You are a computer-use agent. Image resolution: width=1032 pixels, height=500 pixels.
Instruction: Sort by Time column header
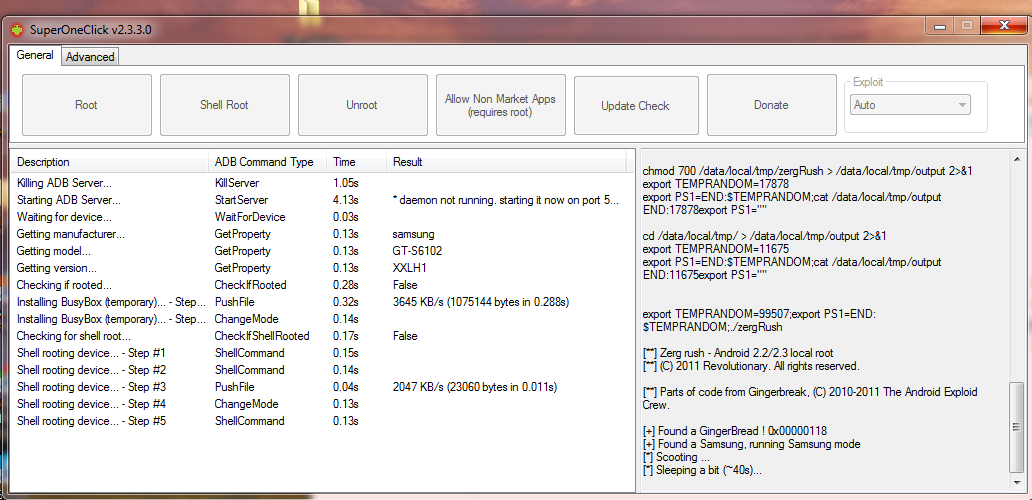coord(357,162)
